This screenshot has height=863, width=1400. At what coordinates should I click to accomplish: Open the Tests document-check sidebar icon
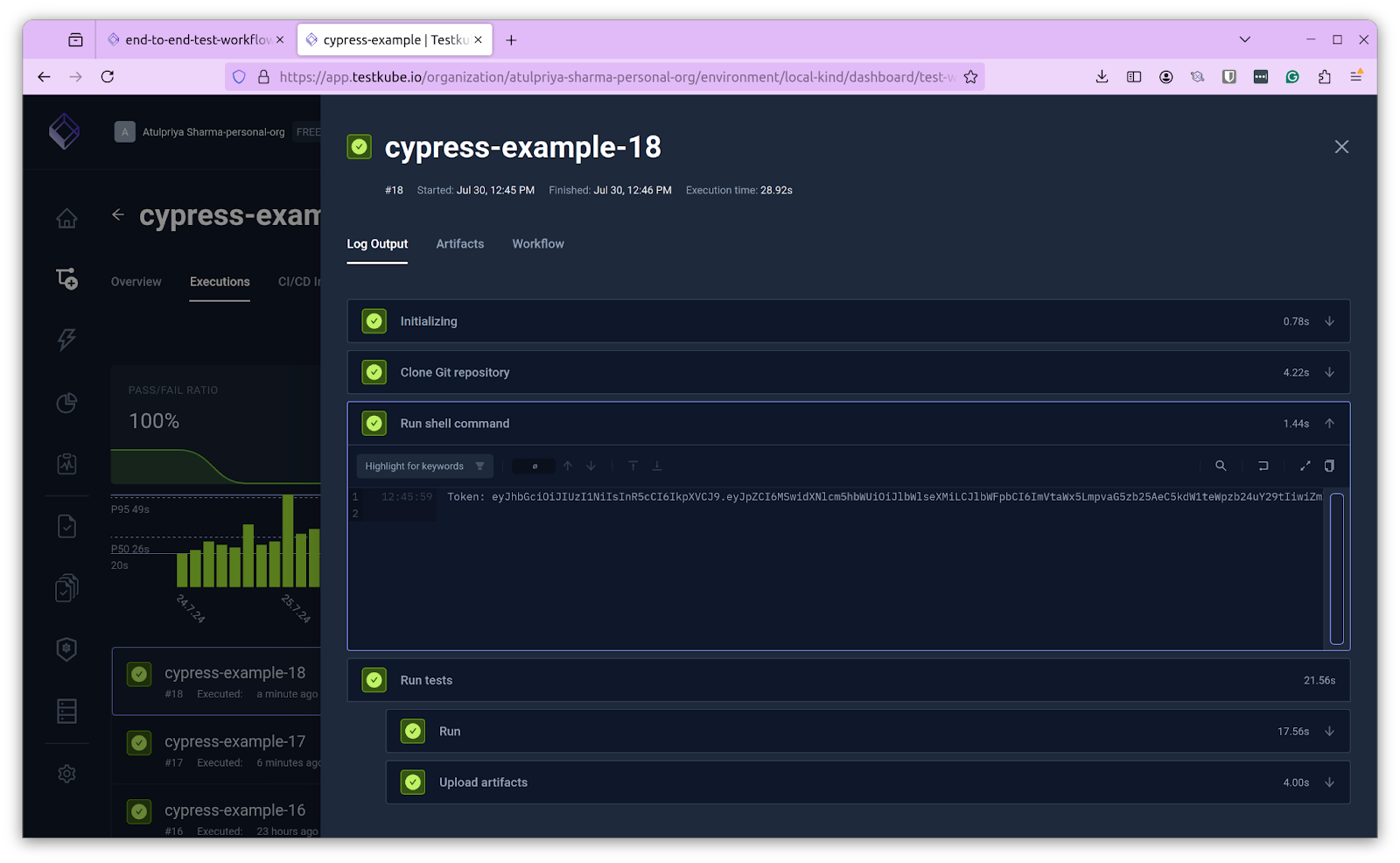[66, 526]
